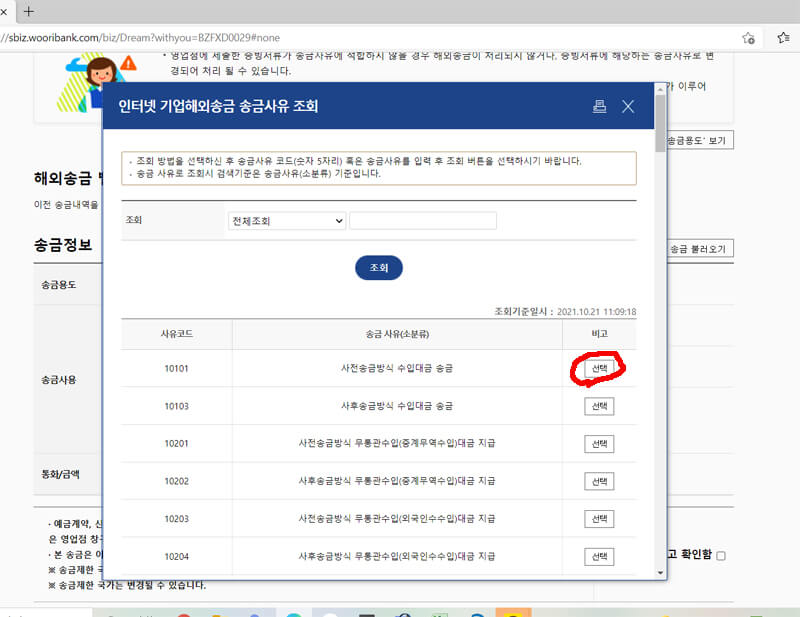800x617 pixels.
Task: Click code cell 10204
Action: click(177, 556)
